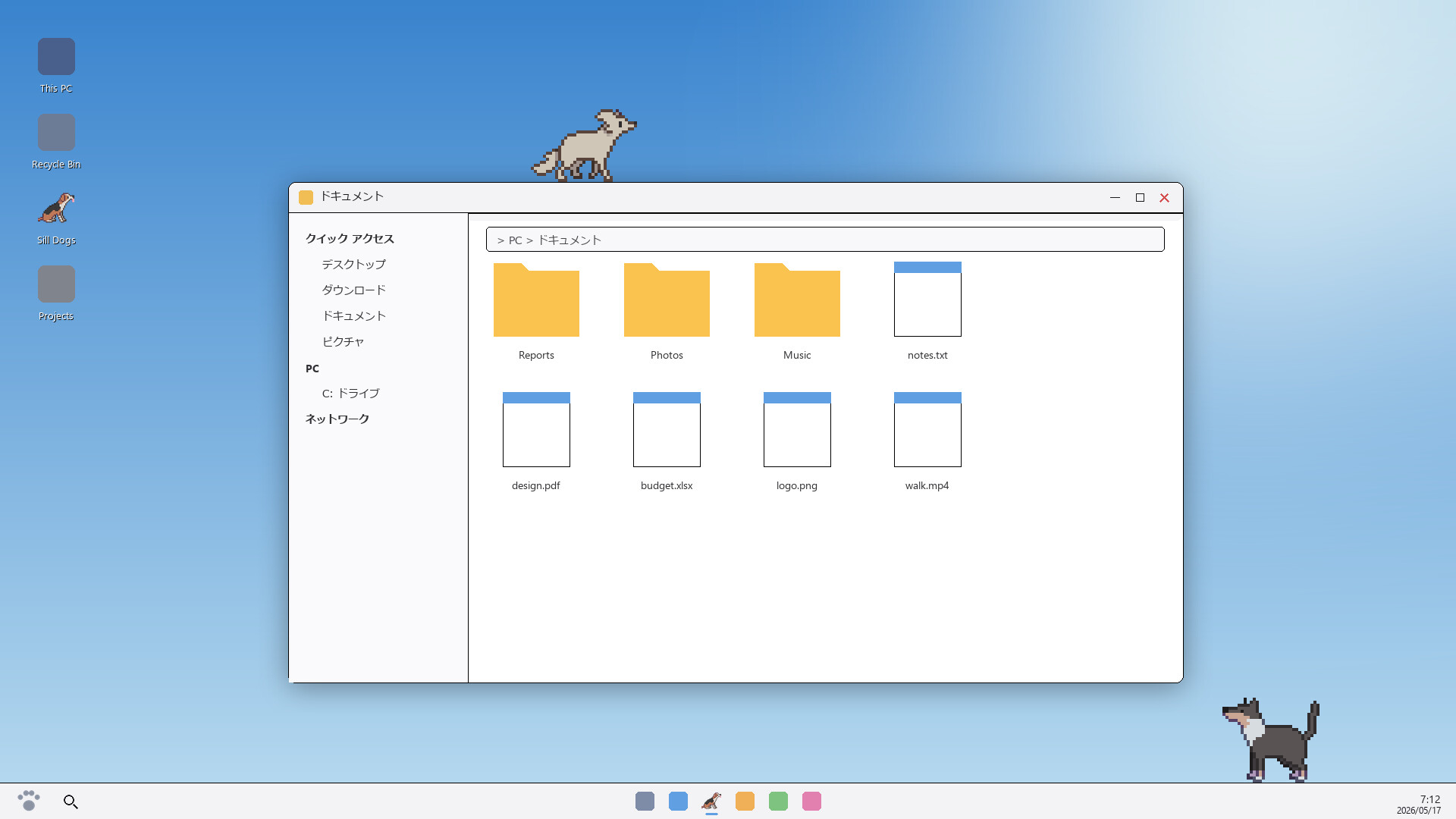Screen dimensions: 1456x819
Task: Click the date 2026/05/17 in the taskbar
Action: [x=1419, y=811]
